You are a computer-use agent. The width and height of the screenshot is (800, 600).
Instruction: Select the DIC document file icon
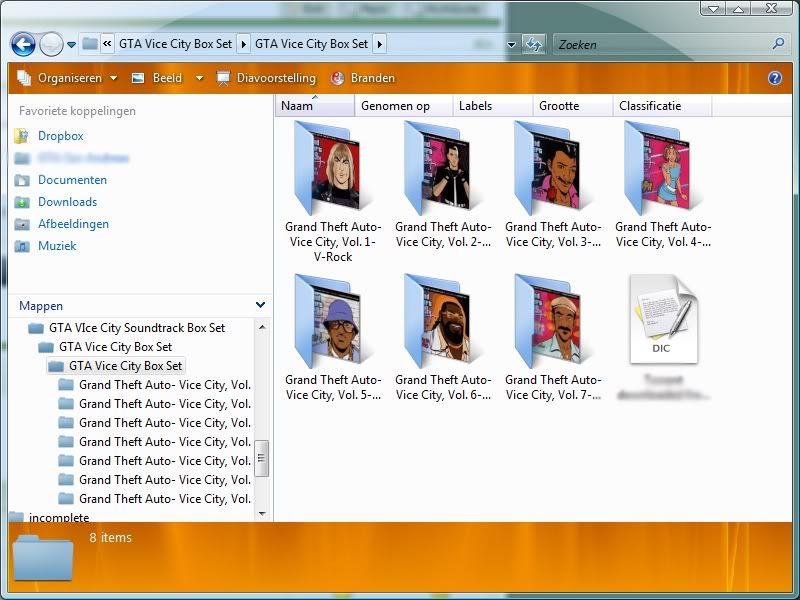(x=663, y=319)
